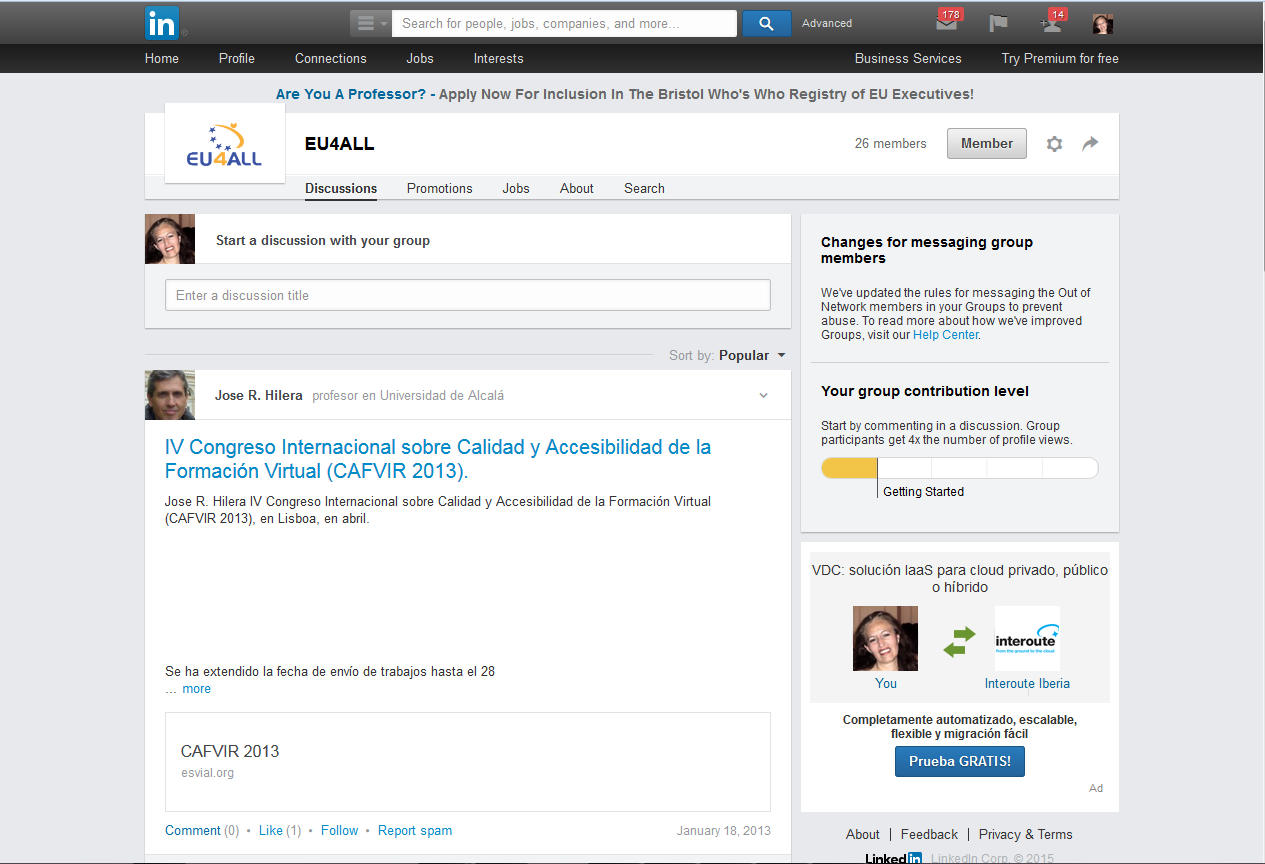Click the green exchange arrows in ad

pos(959,641)
